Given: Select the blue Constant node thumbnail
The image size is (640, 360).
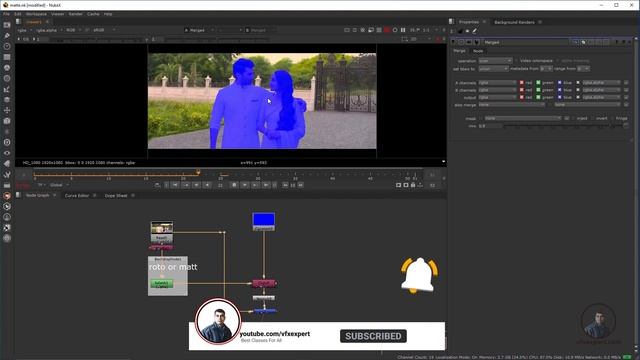Looking at the screenshot, I should (x=264, y=221).
